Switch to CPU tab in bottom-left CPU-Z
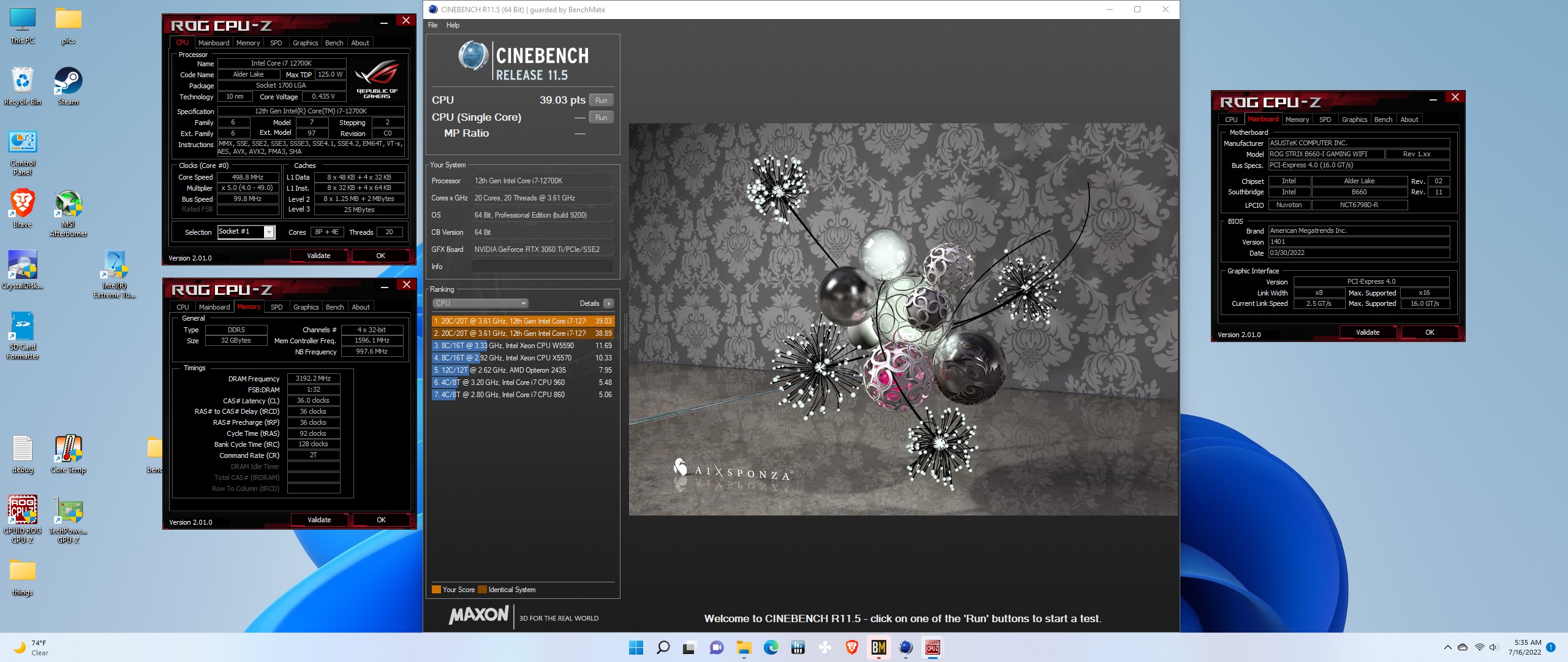This screenshot has width=1568, height=662. 183,307
